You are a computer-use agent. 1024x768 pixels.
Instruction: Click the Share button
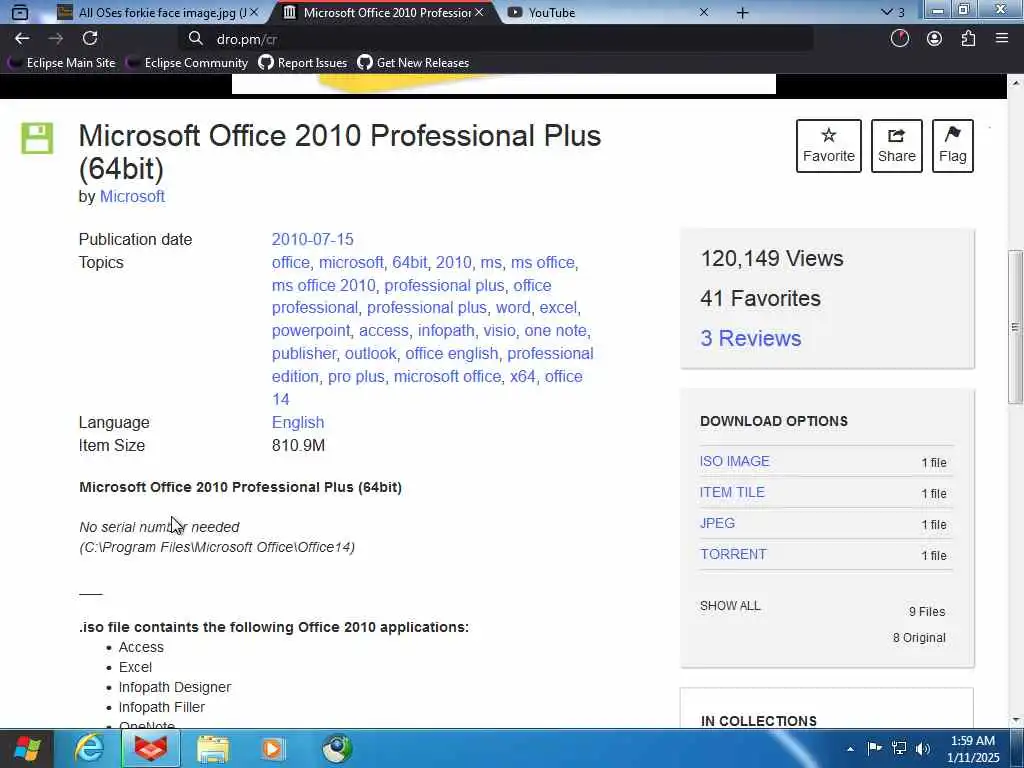pos(897,146)
